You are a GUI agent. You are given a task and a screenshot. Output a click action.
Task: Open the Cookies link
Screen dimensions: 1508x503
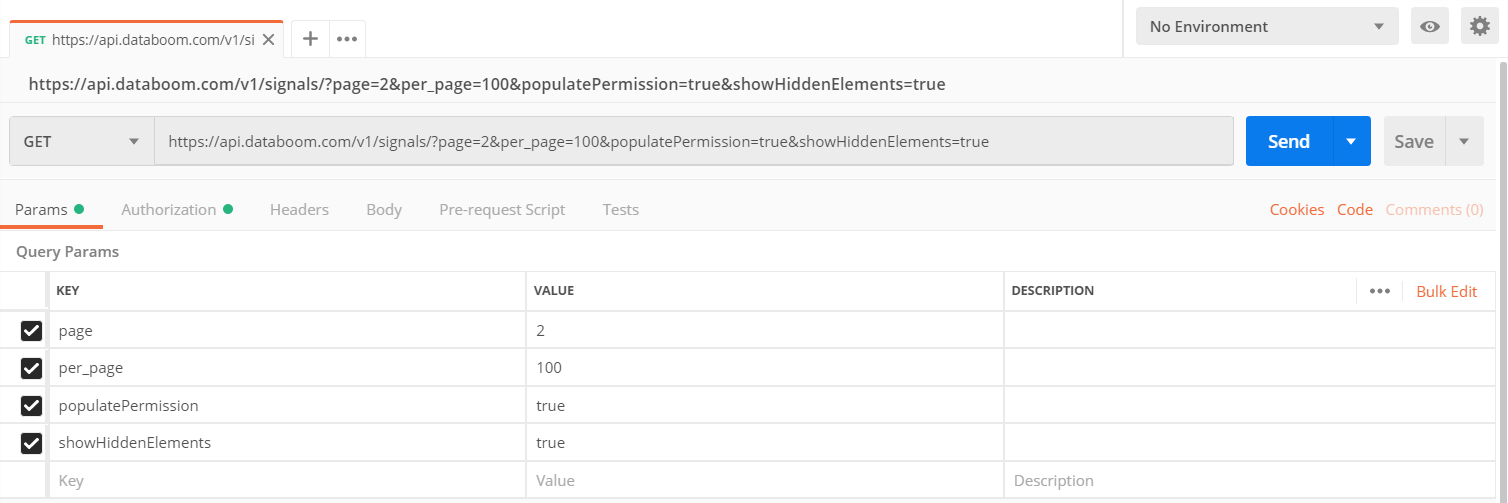click(x=1297, y=210)
